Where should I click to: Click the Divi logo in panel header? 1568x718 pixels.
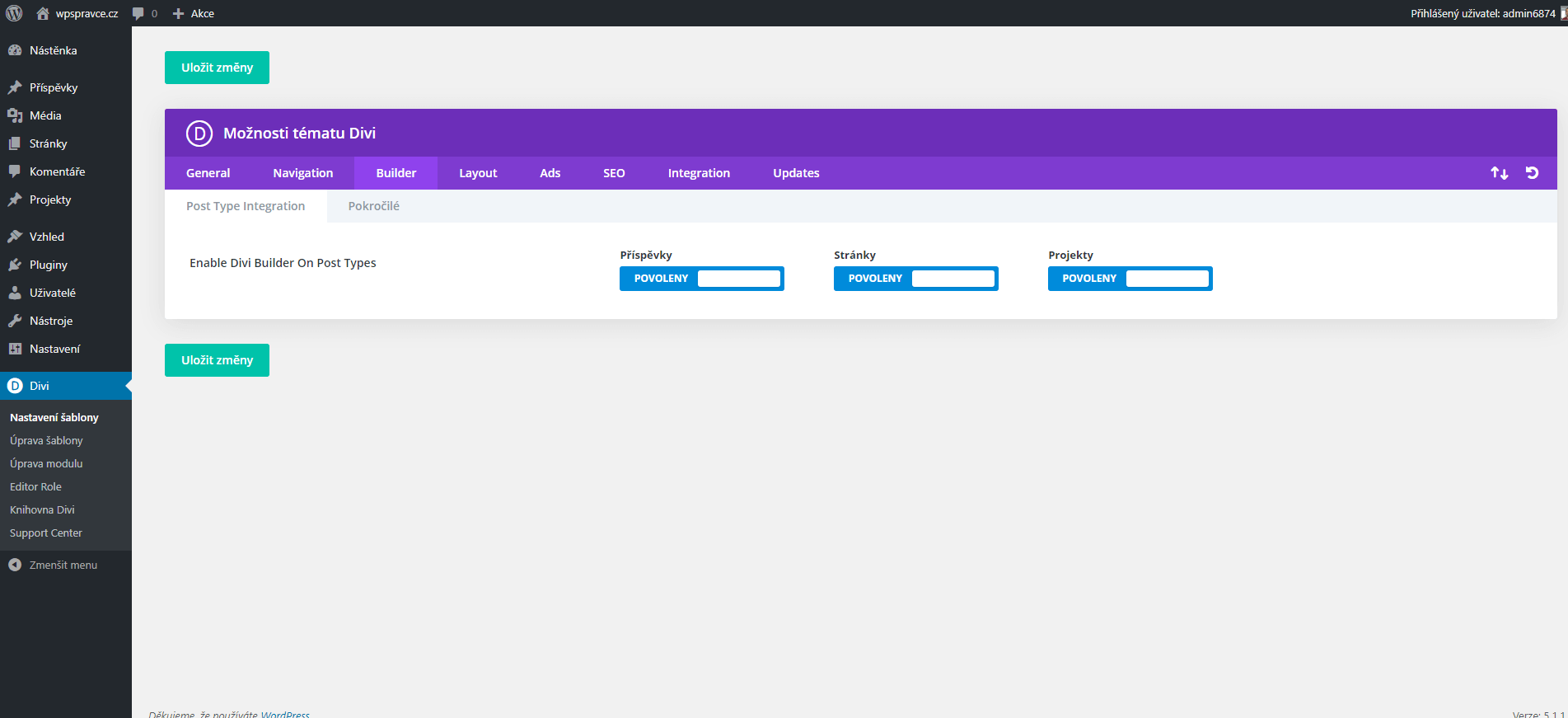199,133
